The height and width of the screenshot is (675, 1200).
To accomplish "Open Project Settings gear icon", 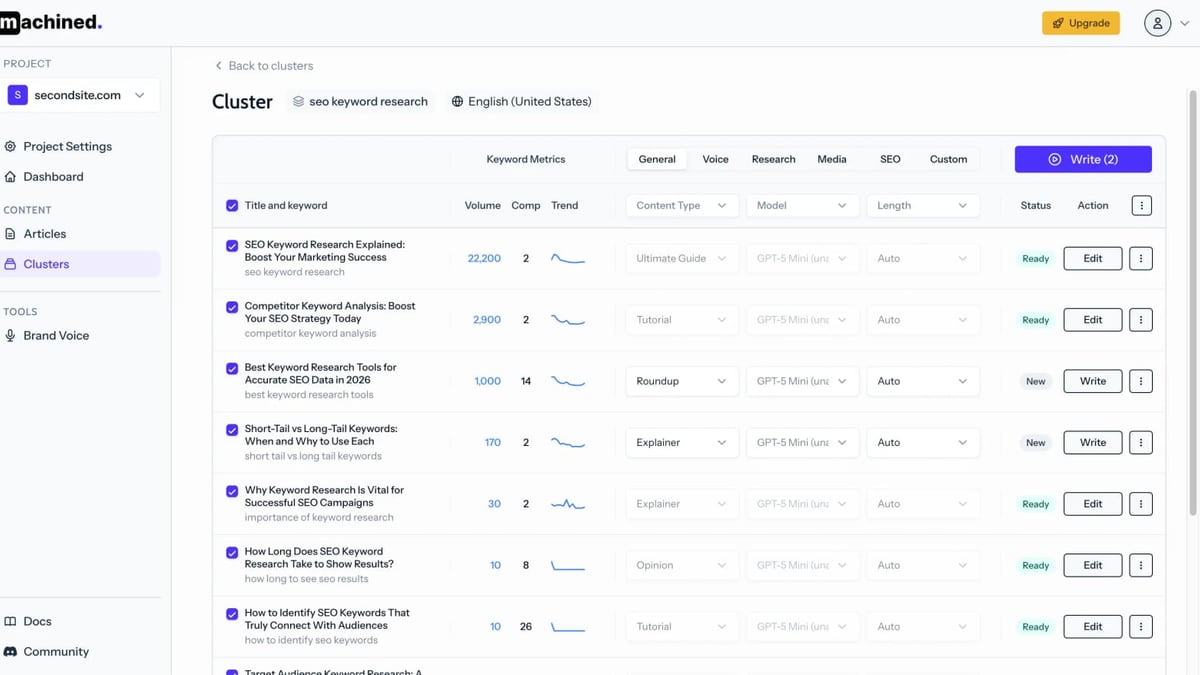I will point(11,146).
